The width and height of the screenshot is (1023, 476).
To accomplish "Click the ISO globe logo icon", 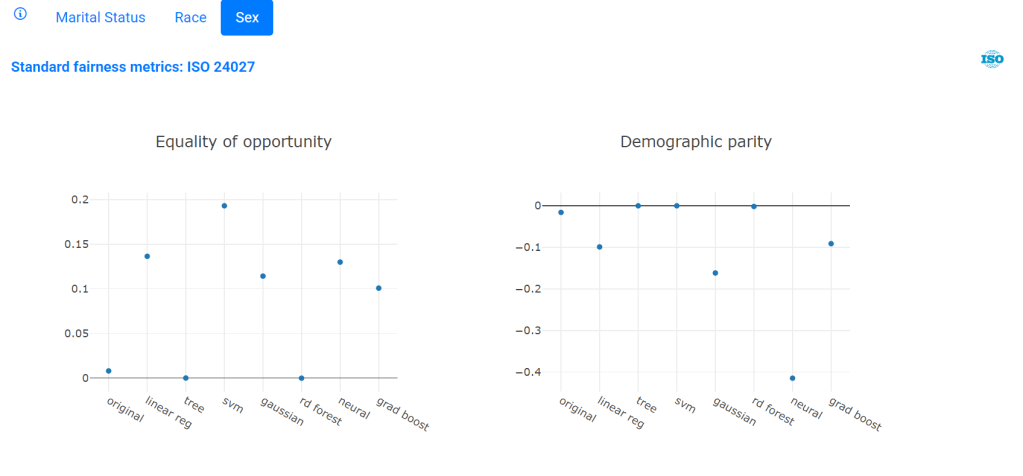I will [x=992, y=59].
